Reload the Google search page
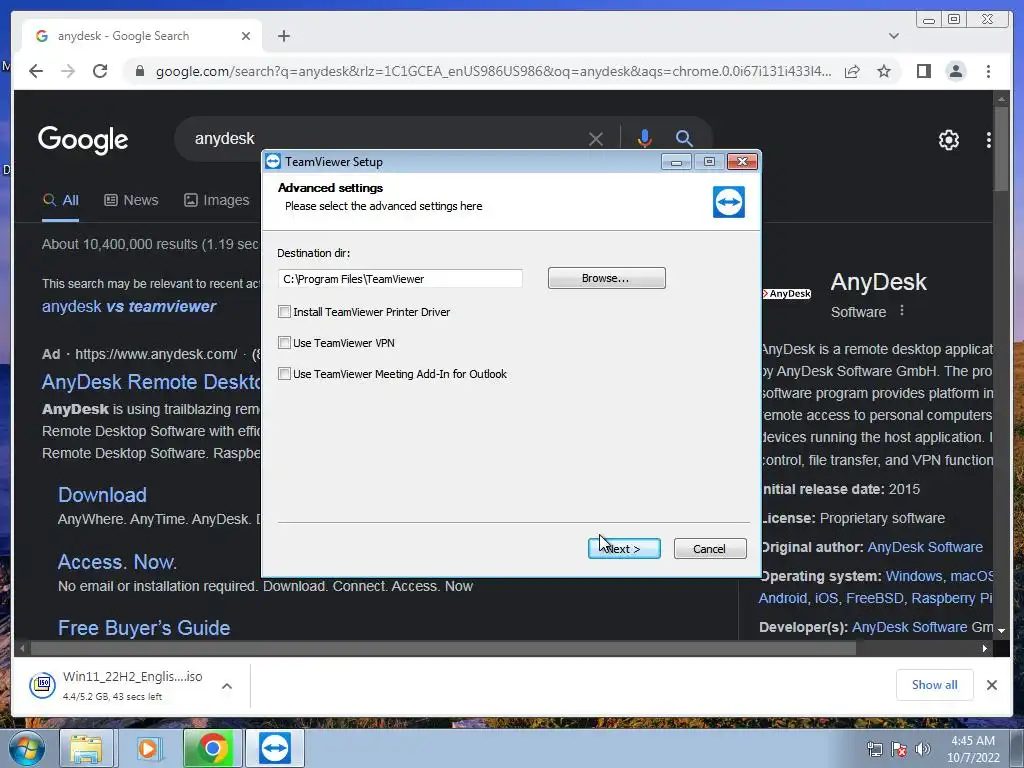Screen dimensions: 1024x768 [100, 71]
